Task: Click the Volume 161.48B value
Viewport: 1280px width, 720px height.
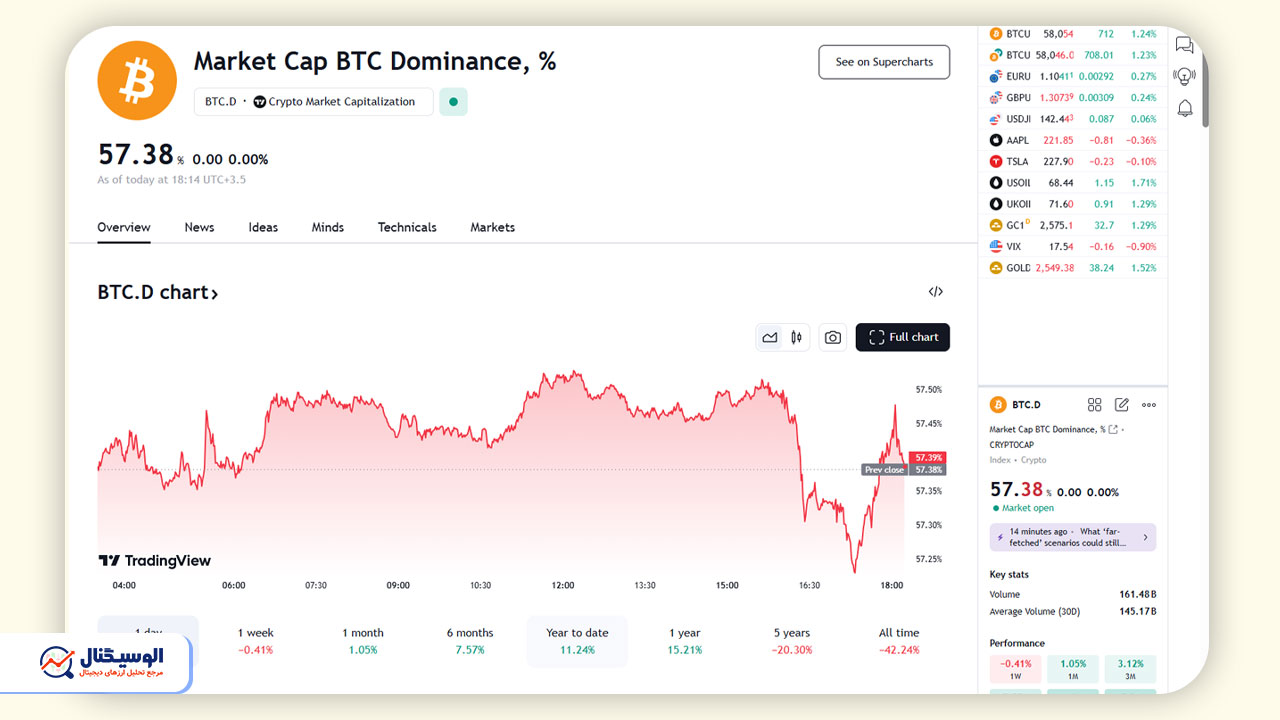Action: pyautogui.click(x=1137, y=594)
